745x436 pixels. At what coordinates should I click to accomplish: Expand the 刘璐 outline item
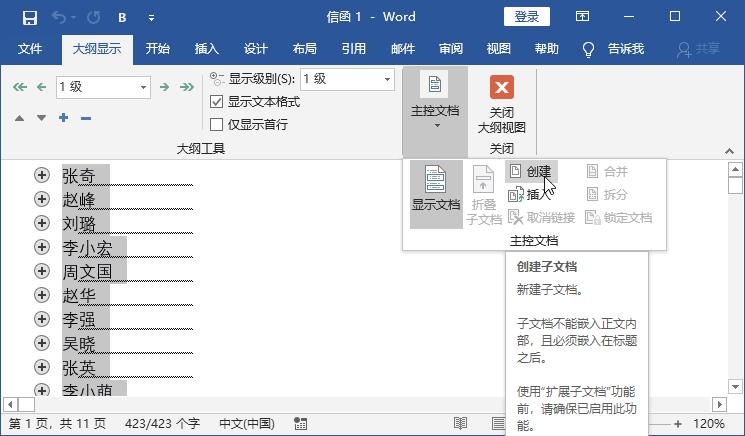coord(42,223)
